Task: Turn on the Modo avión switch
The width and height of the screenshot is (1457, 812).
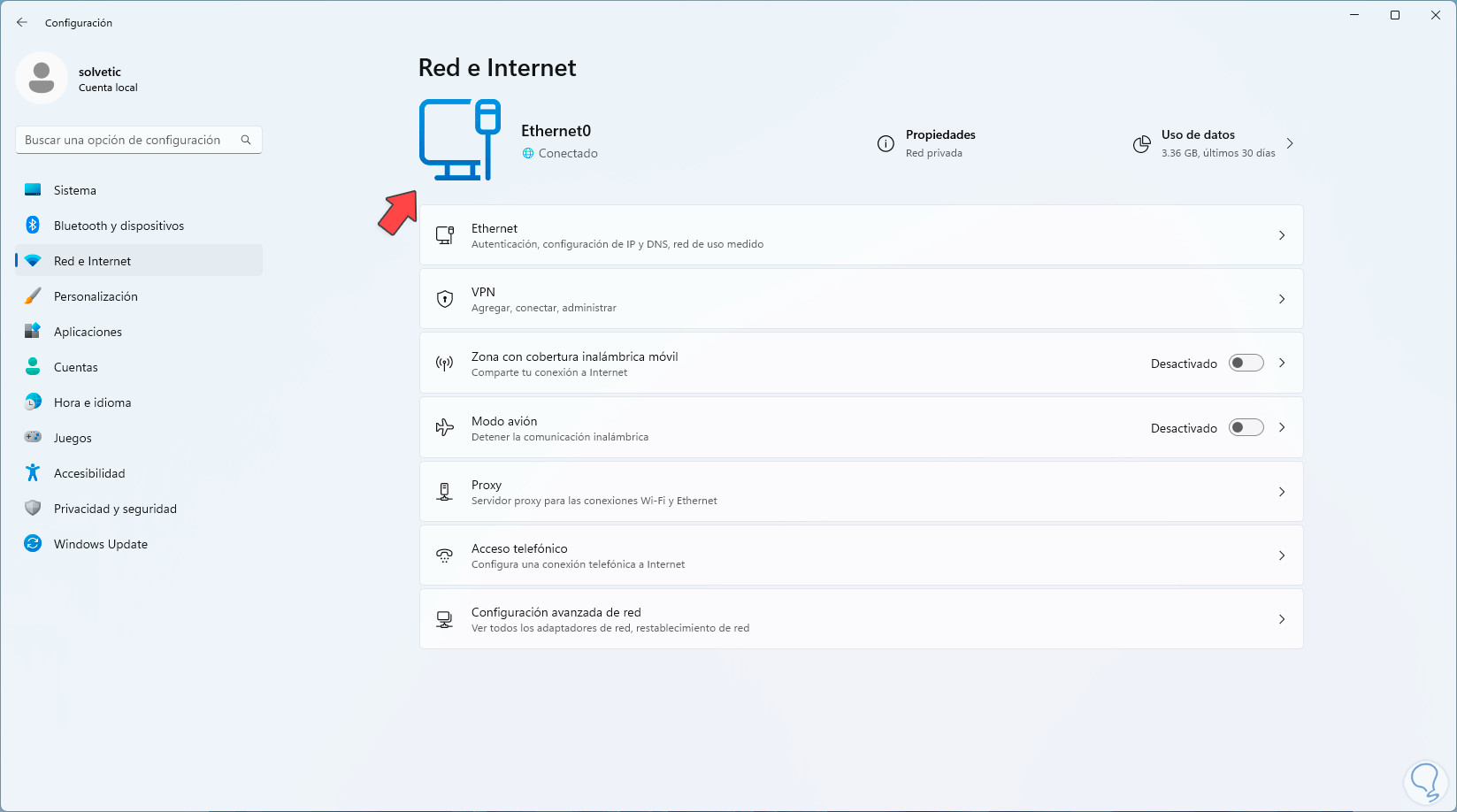Action: click(1246, 428)
